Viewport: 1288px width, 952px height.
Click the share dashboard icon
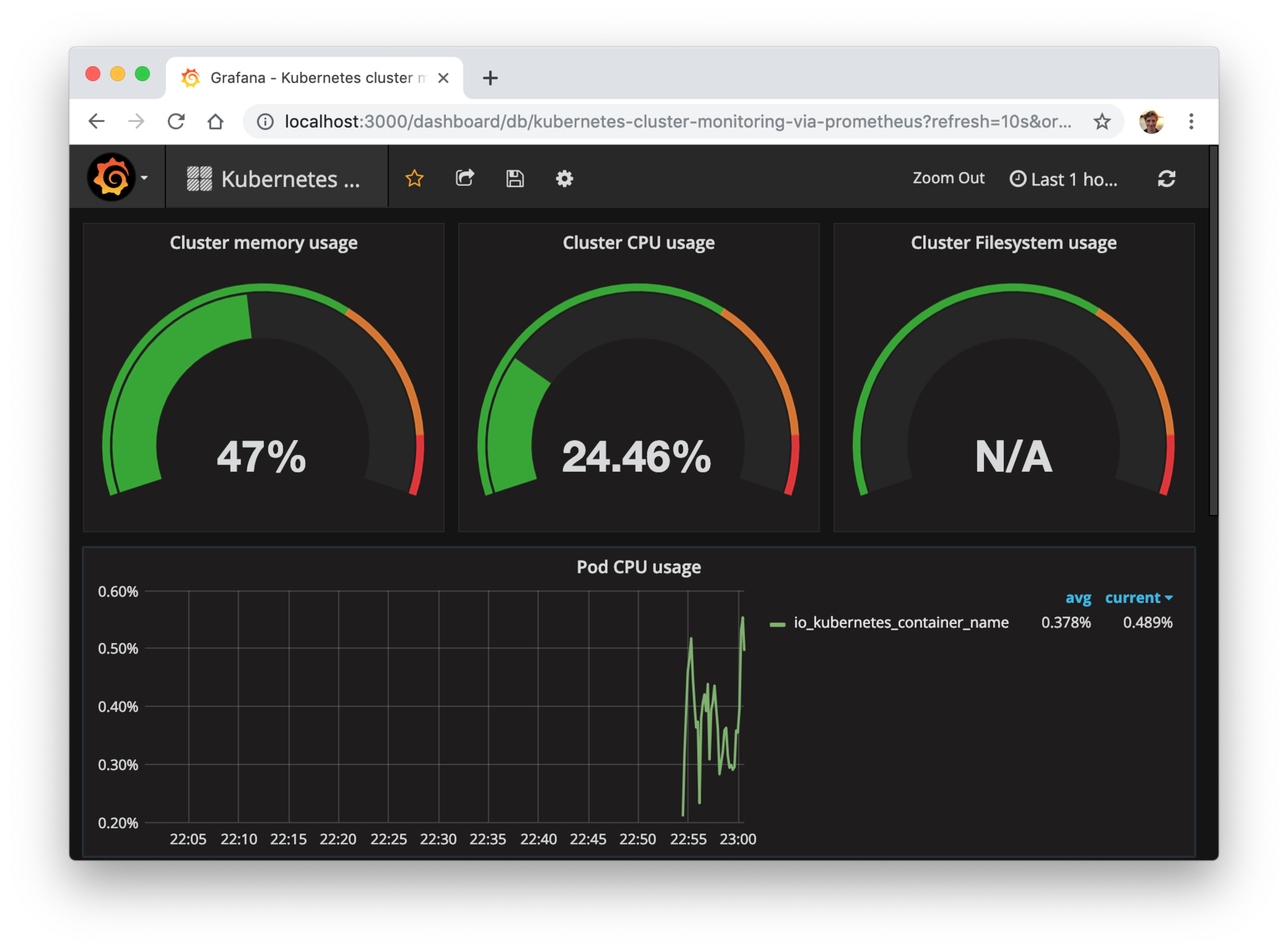click(464, 178)
